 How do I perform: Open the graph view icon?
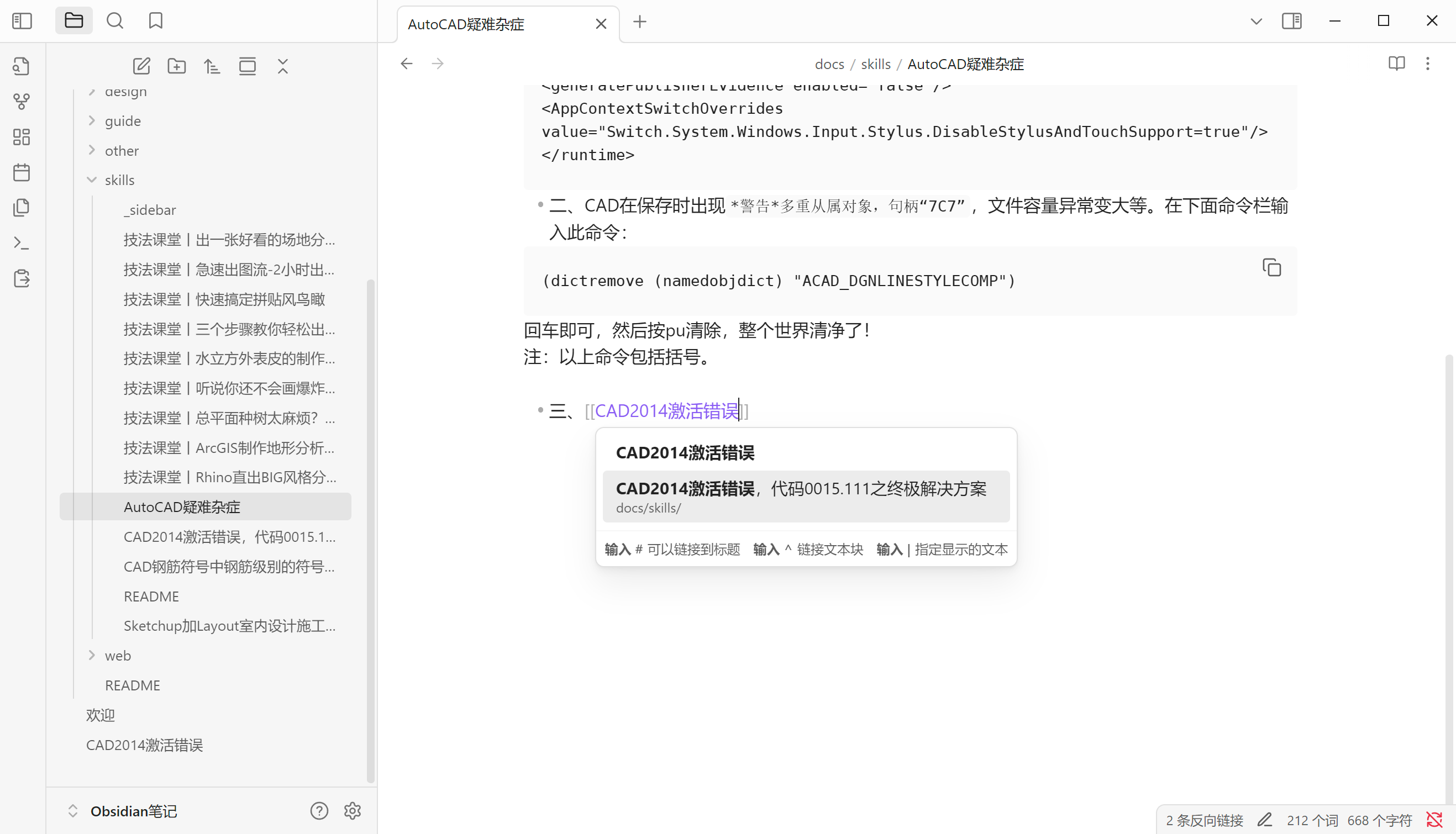[21, 102]
